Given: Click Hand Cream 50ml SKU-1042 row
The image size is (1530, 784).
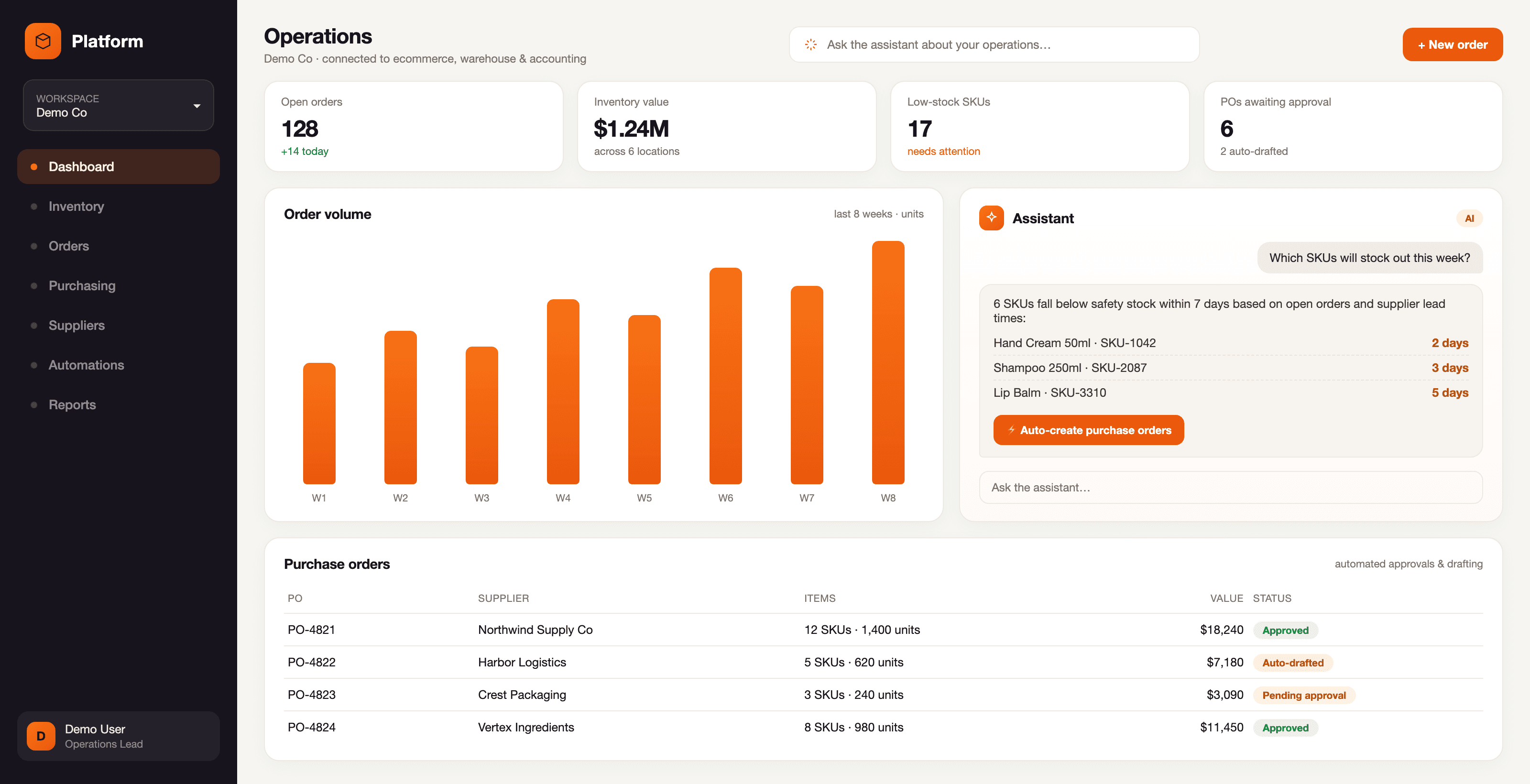Looking at the screenshot, I should point(1230,343).
